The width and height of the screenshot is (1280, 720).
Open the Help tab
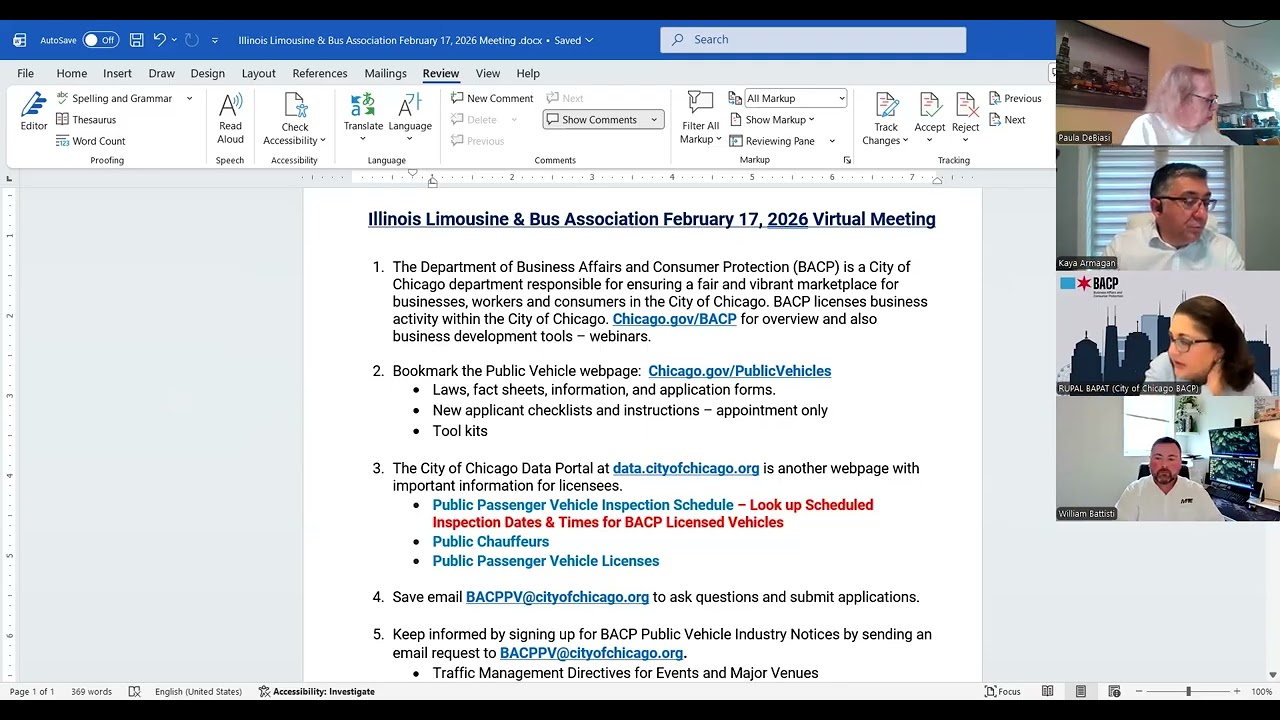click(528, 73)
